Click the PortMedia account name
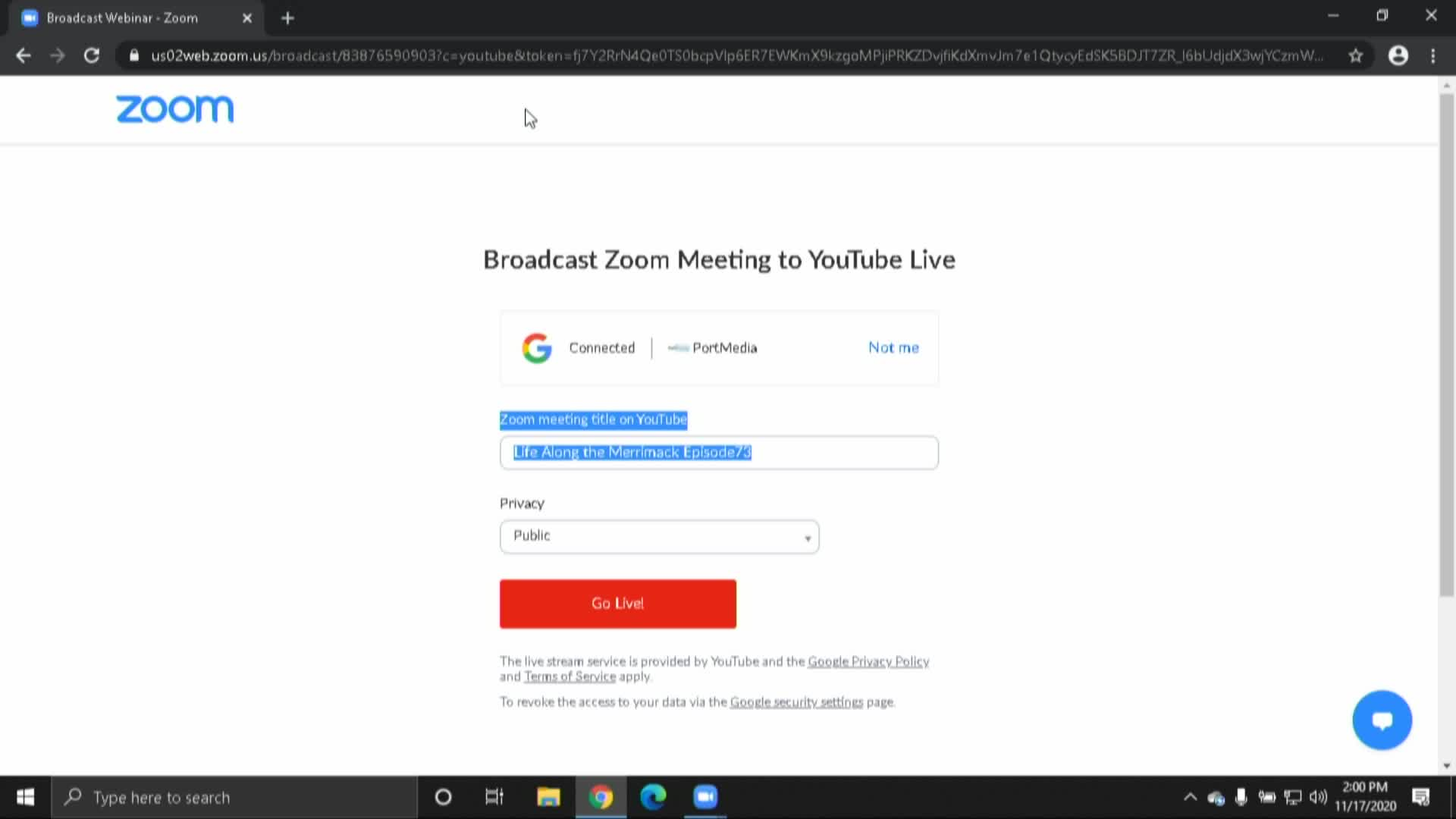 click(724, 347)
